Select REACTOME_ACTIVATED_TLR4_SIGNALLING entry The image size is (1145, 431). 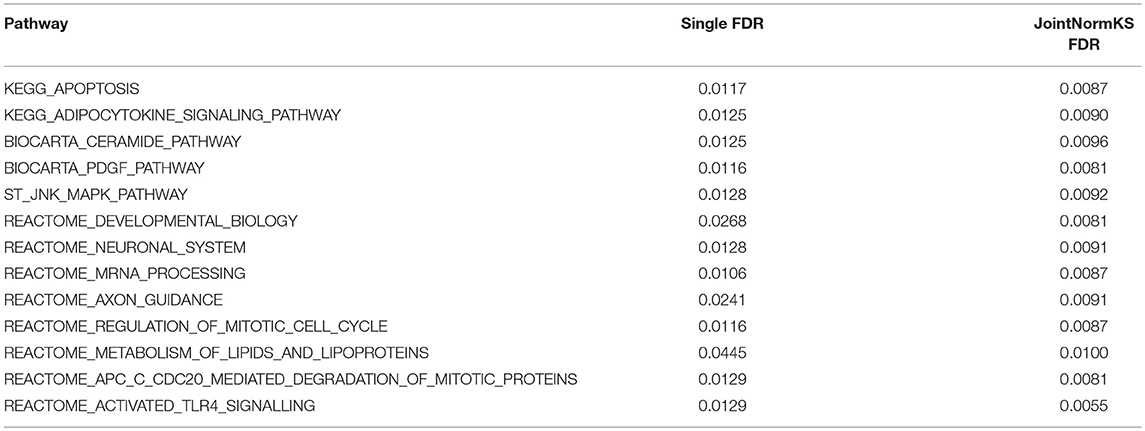coord(159,405)
